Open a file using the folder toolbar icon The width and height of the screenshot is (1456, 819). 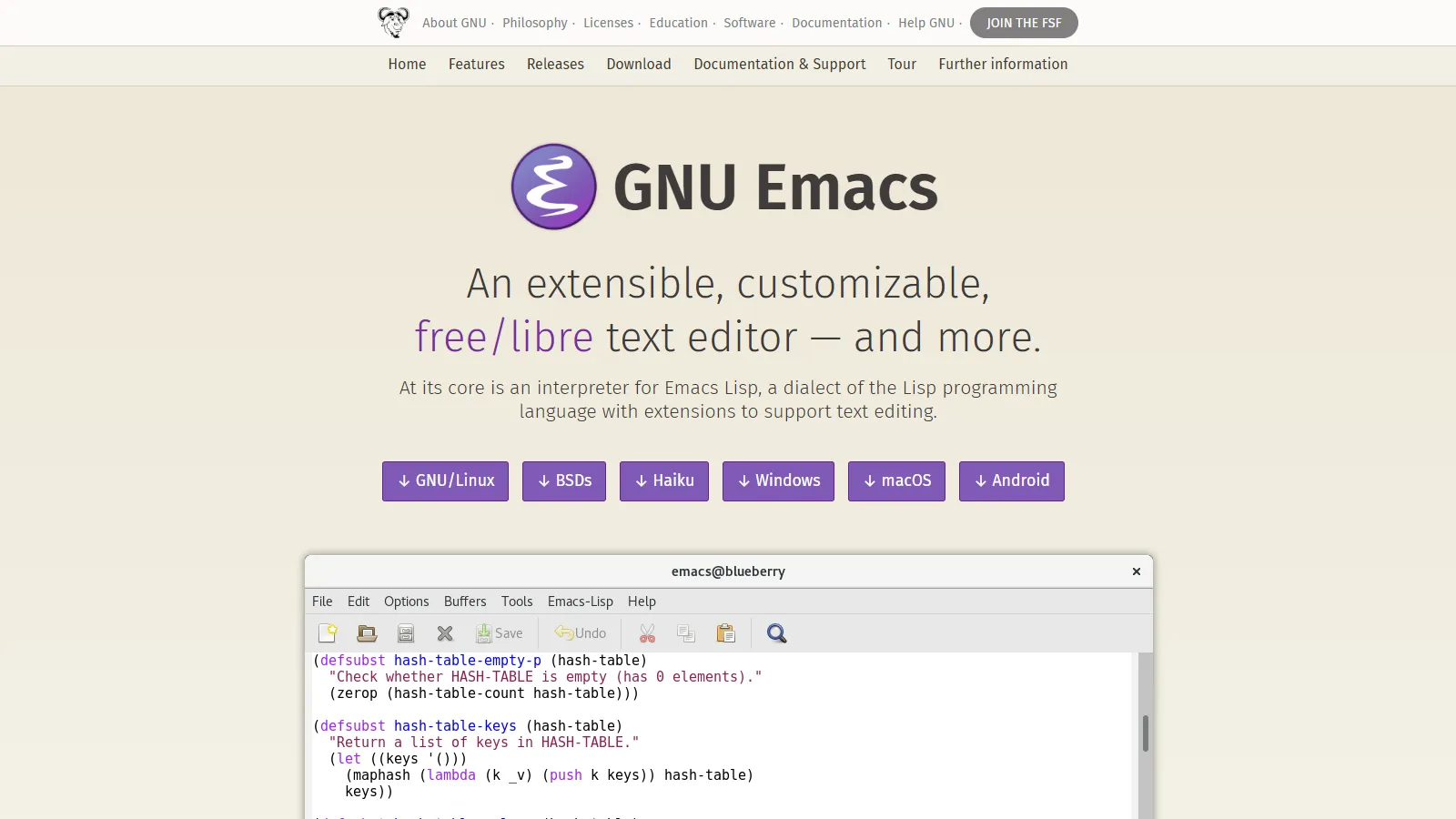pyautogui.click(x=366, y=632)
